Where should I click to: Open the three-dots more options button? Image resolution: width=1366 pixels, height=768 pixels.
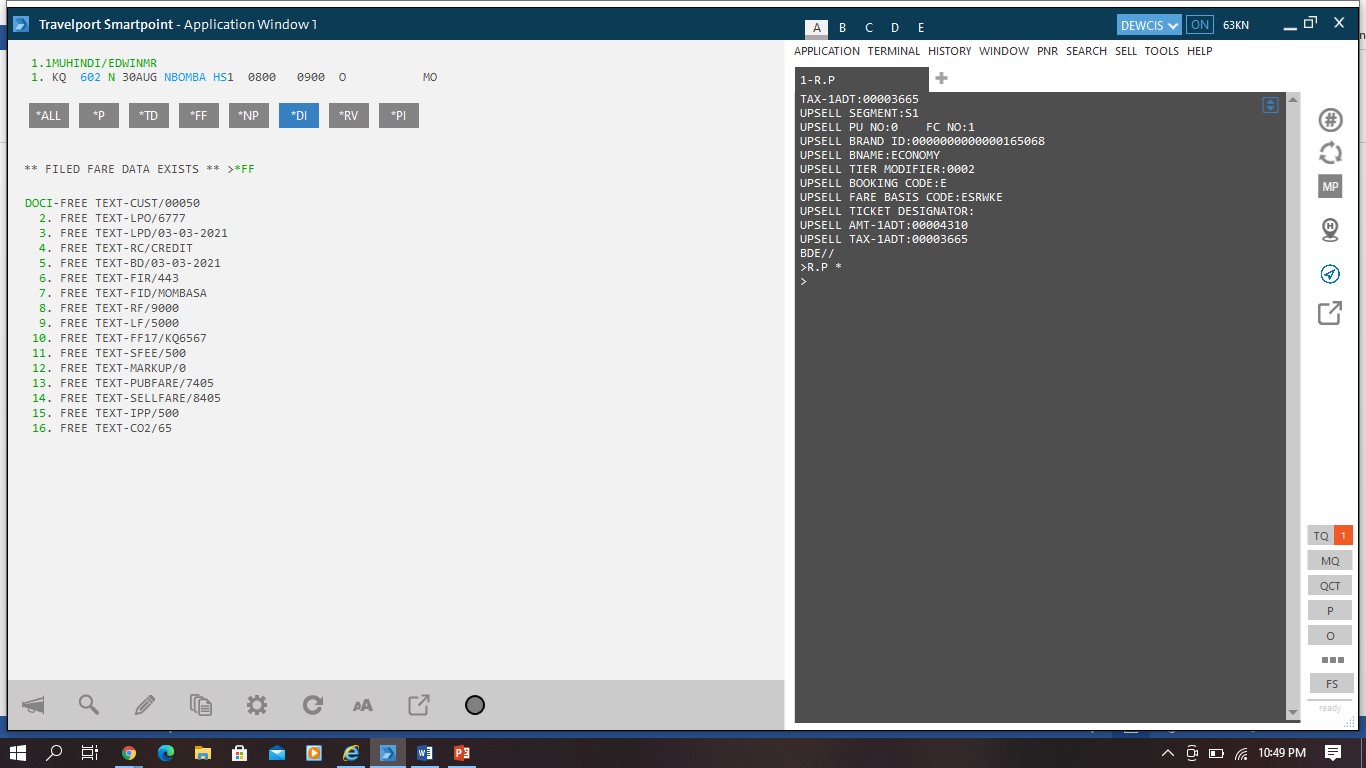[x=1332, y=659]
